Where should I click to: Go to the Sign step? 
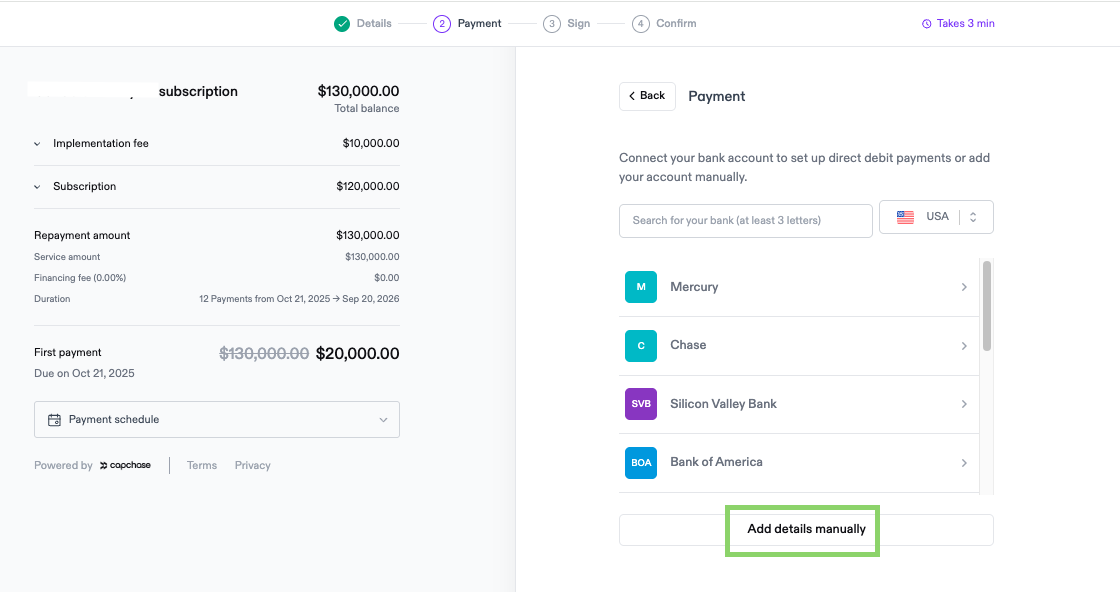tap(566, 24)
